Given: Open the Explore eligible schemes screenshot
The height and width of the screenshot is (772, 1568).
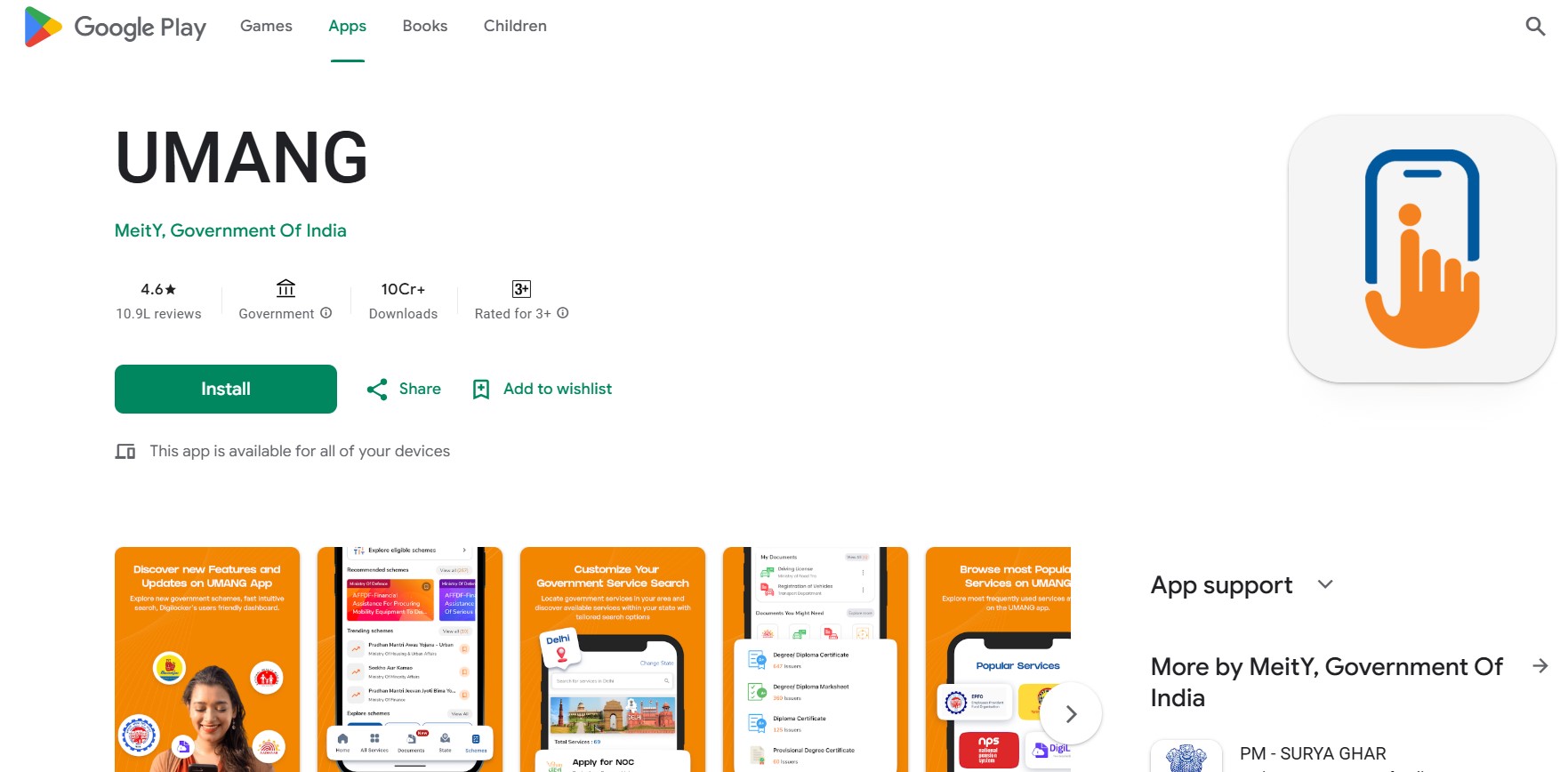Looking at the screenshot, I should coord(410,659).
